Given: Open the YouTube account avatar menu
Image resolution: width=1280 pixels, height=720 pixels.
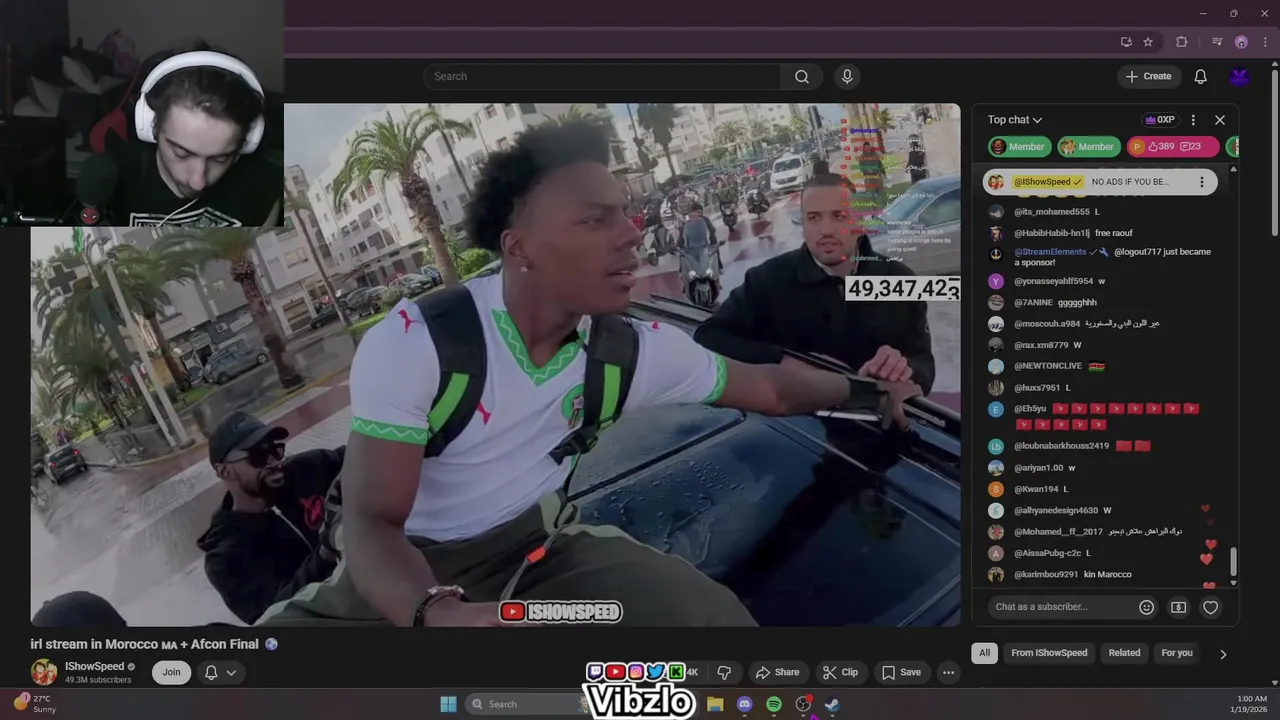Looking at the screenshot, I should [x=1240, y=77].
